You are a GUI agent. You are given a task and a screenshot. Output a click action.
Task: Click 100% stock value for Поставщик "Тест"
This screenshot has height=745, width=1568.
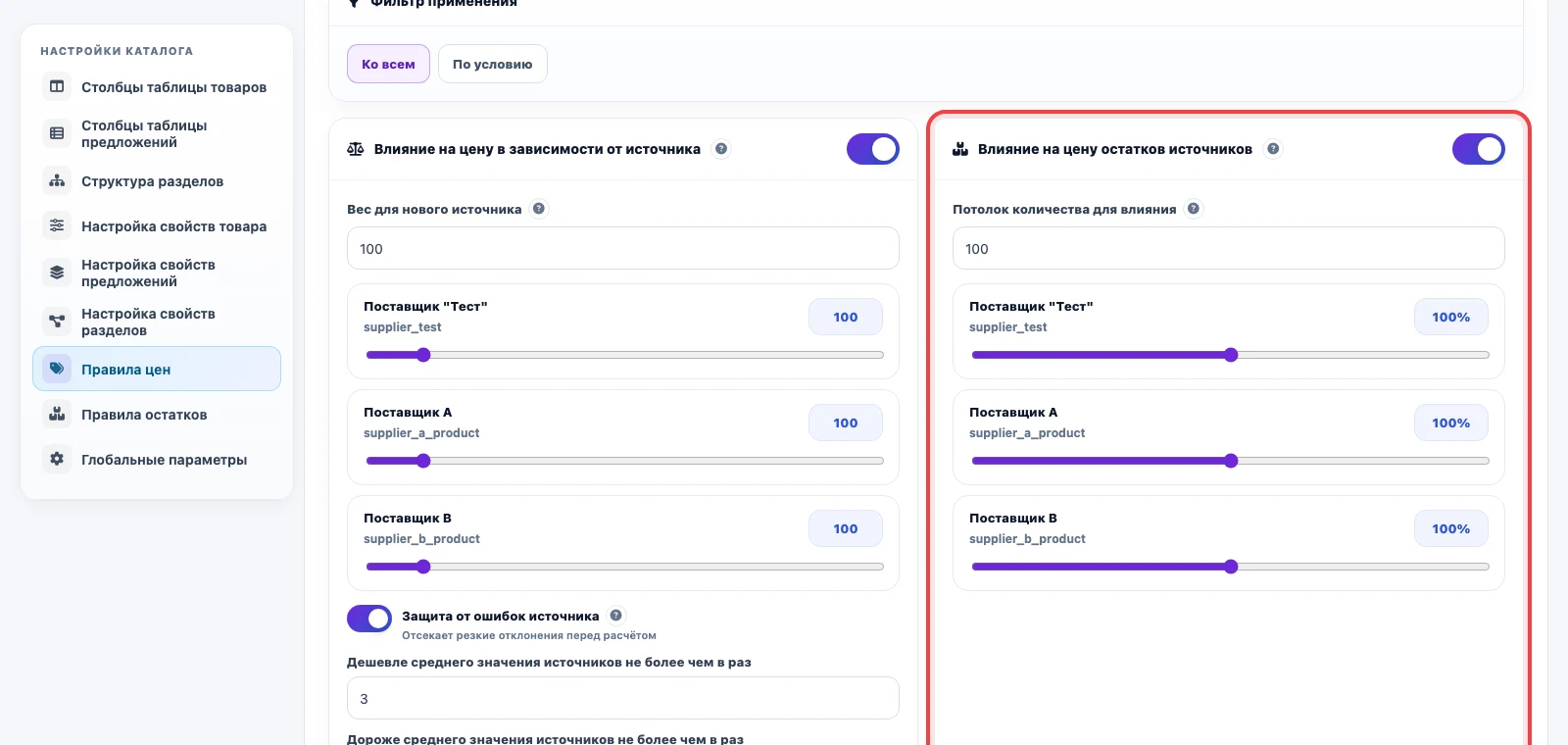tap(1451, 317)
